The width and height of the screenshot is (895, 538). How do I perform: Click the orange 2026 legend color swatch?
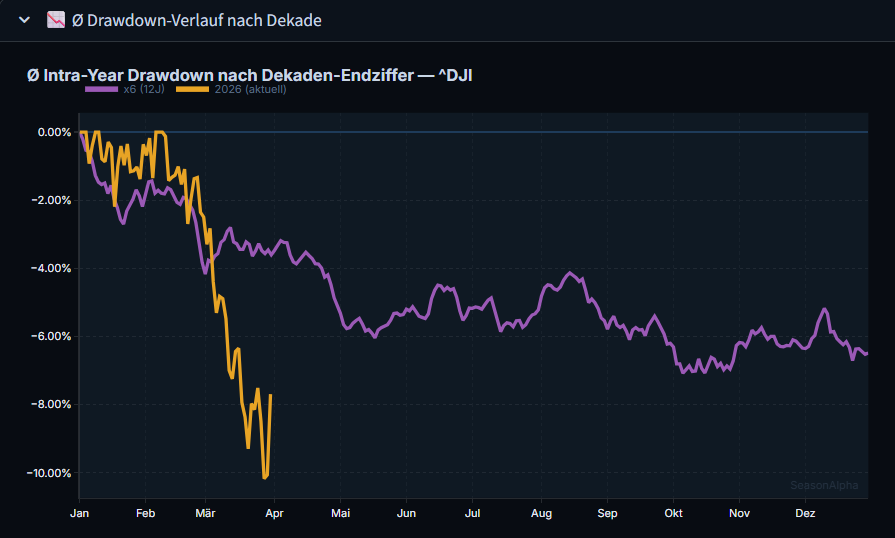pos(192,89)
